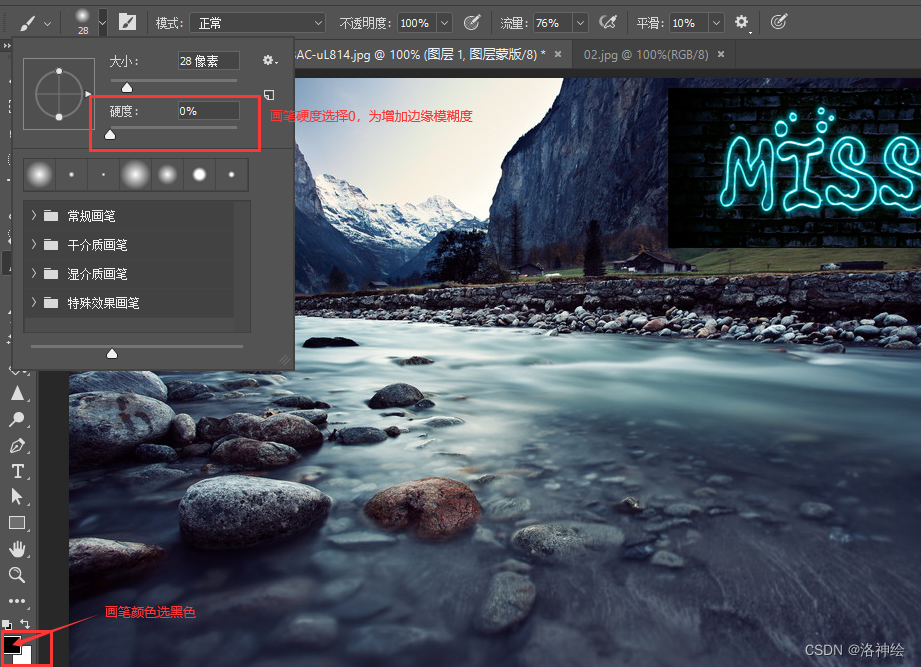Click the 不透明度 field showing 100%

pos(417,23)
